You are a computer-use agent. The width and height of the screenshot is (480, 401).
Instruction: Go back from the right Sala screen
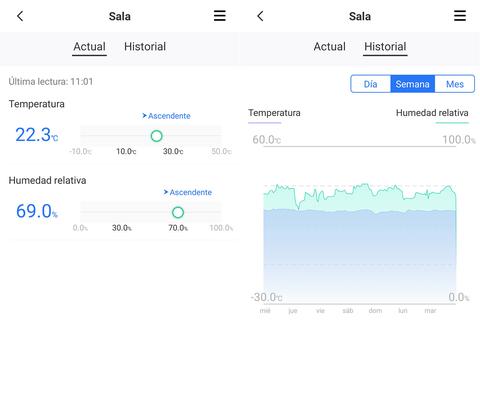[x=260, y=16]
